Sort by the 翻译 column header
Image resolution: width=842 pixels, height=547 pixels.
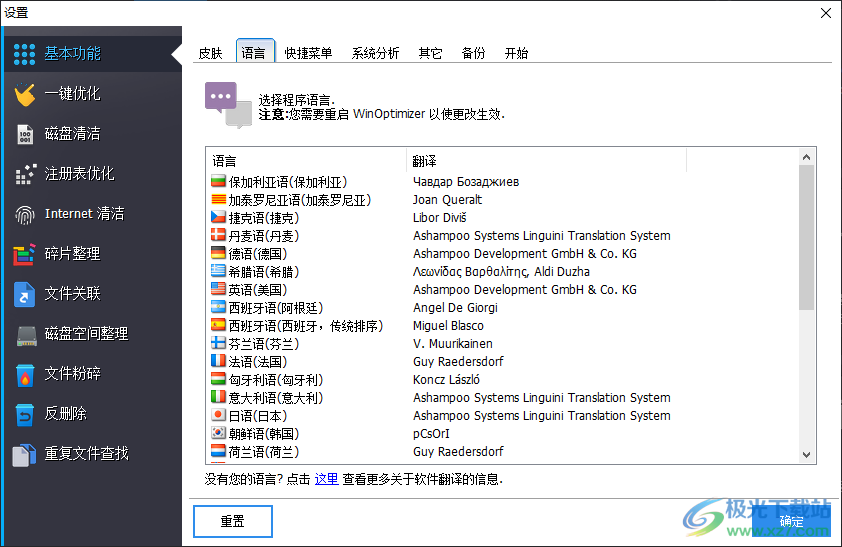(547, 161)
